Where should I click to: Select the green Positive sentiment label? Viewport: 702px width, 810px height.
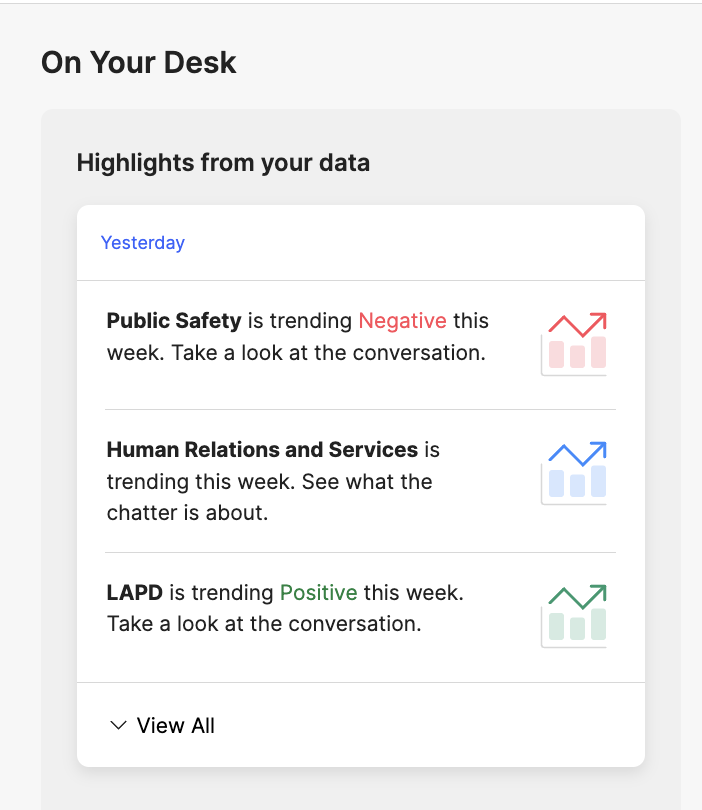[318, 593]
